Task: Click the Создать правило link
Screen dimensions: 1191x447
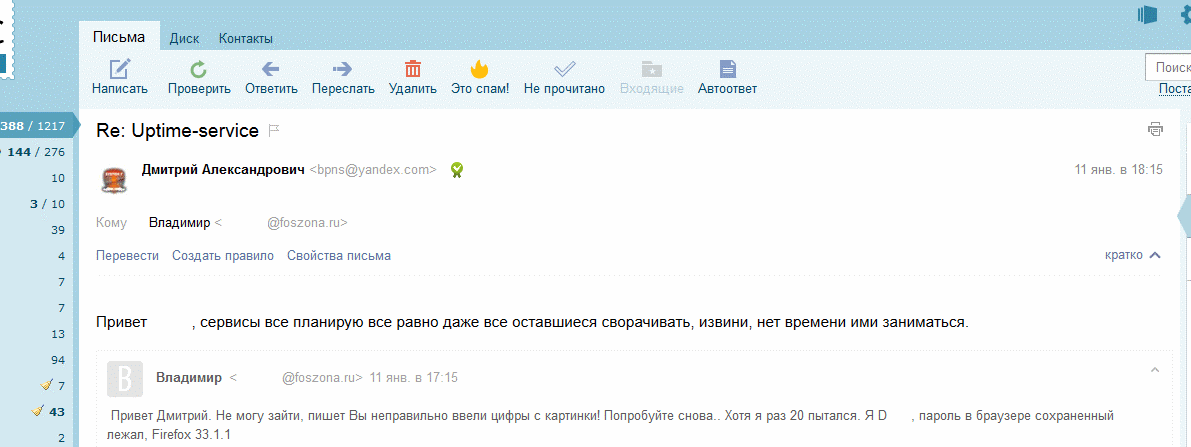Action: coord(222,255)
